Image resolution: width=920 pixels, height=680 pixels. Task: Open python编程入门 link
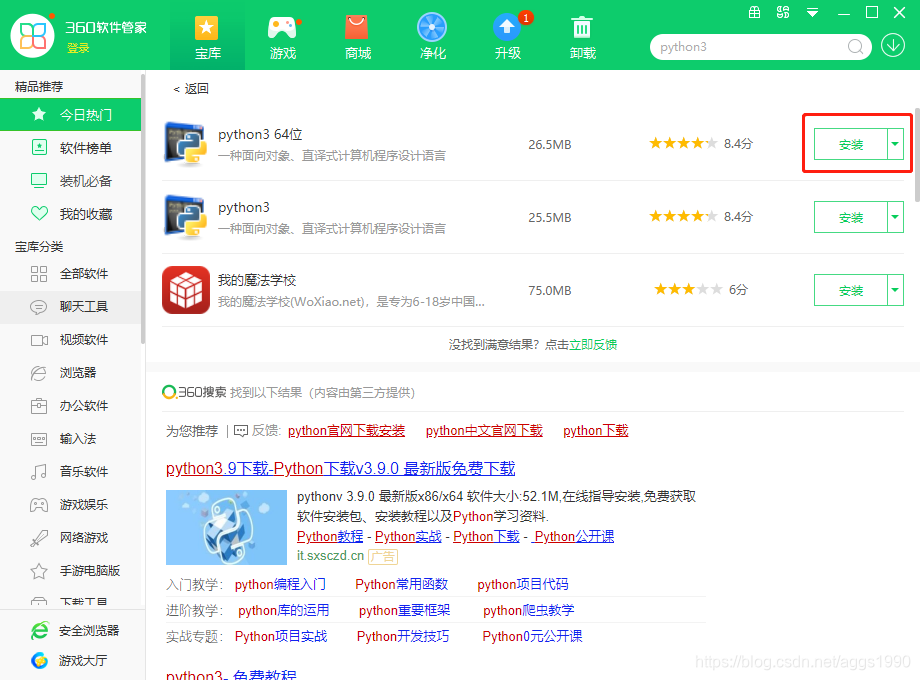tap(280, 584)
